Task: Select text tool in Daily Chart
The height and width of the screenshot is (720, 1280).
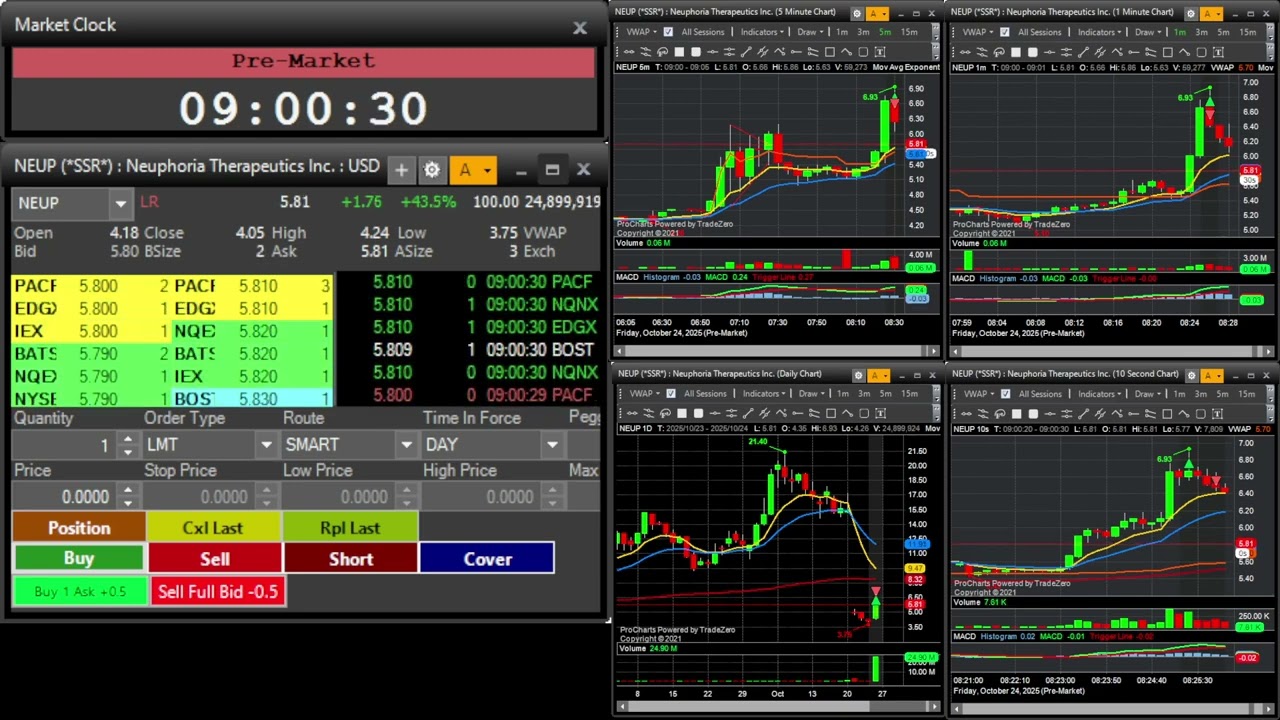Action: click(880, 412)
